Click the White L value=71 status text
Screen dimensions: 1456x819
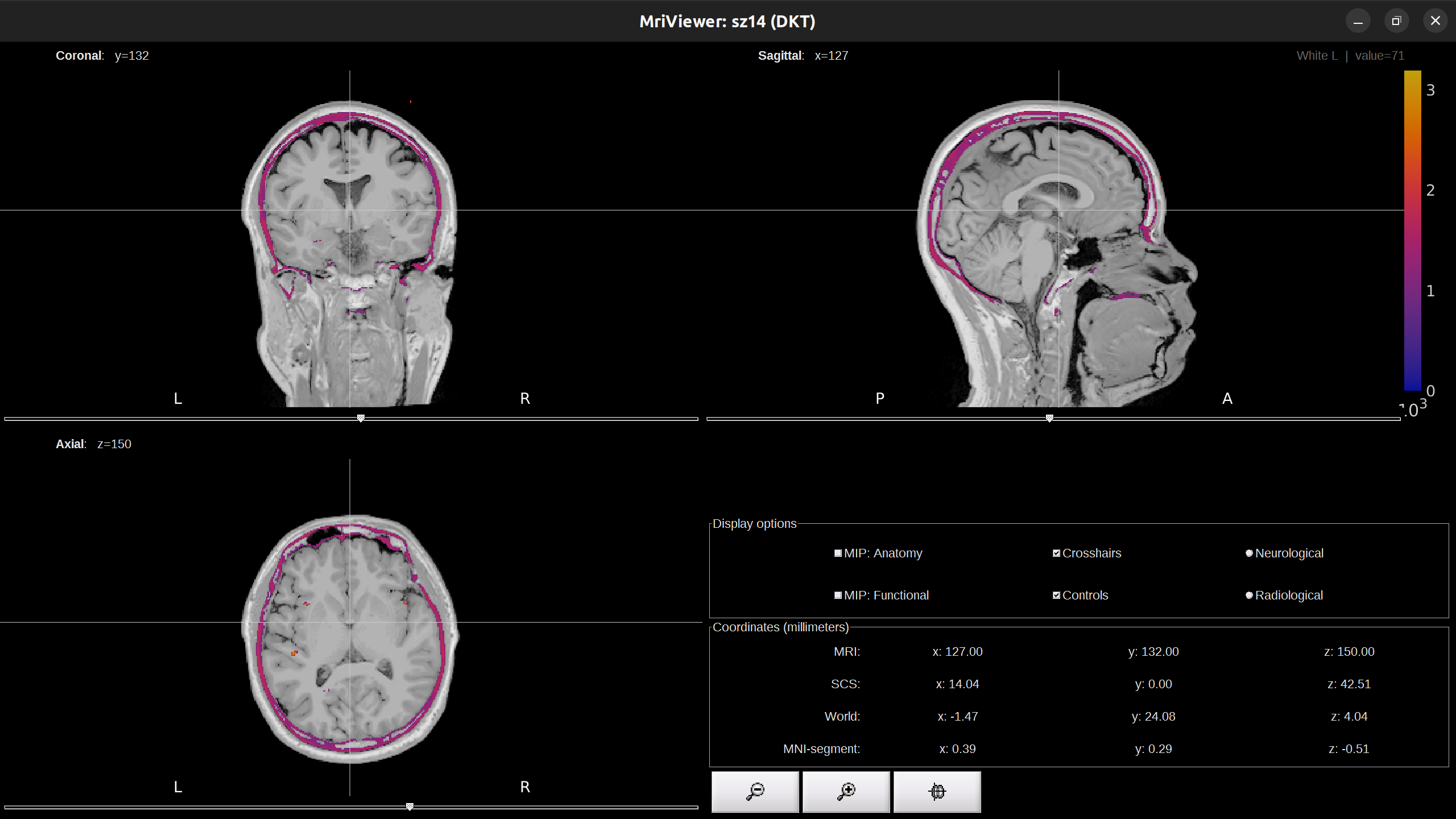click(x=1350, y=56)
